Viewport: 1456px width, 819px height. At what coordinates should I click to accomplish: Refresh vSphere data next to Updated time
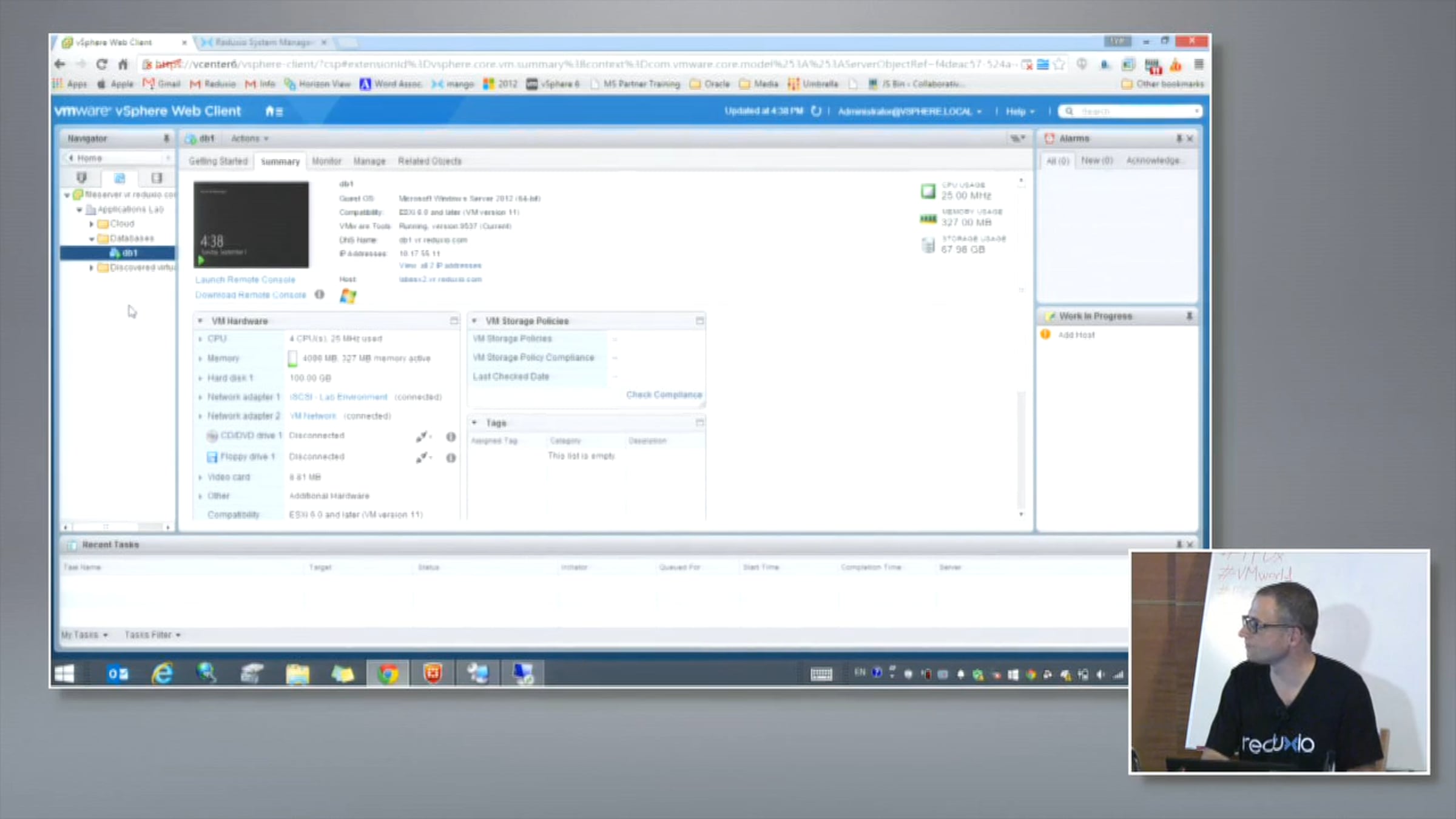[x=816, y=111]
